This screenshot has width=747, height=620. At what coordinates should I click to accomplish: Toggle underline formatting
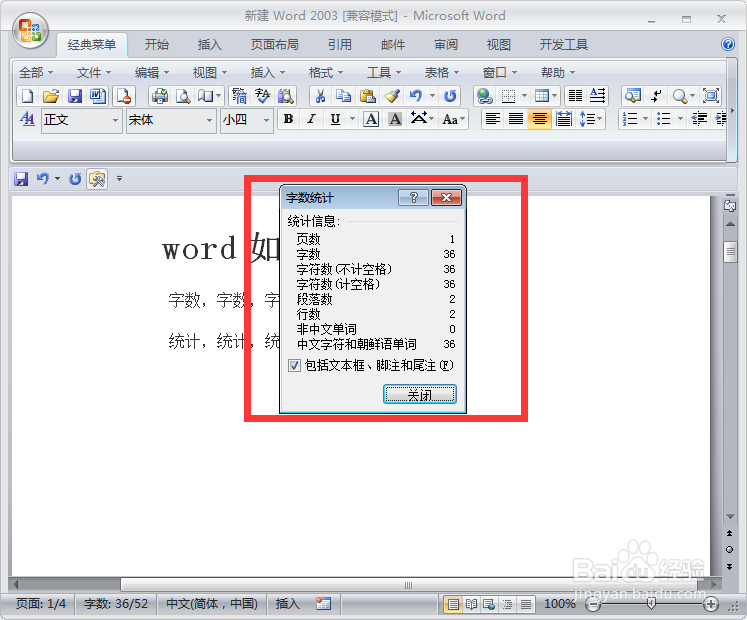coord(335,119)
